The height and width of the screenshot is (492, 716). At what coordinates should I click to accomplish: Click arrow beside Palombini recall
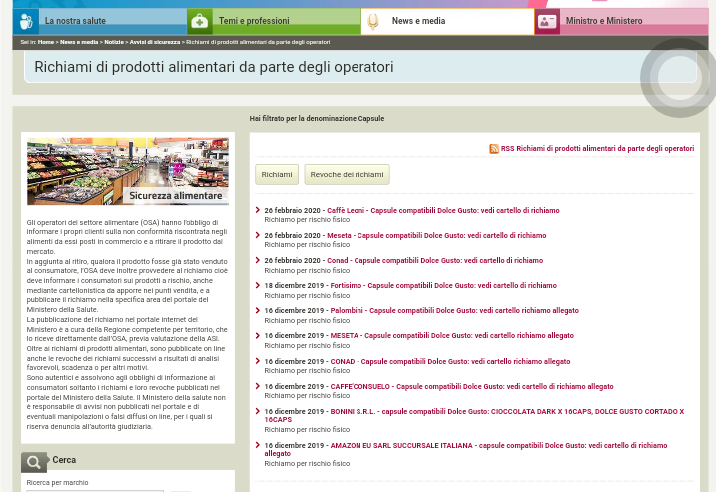258,311
